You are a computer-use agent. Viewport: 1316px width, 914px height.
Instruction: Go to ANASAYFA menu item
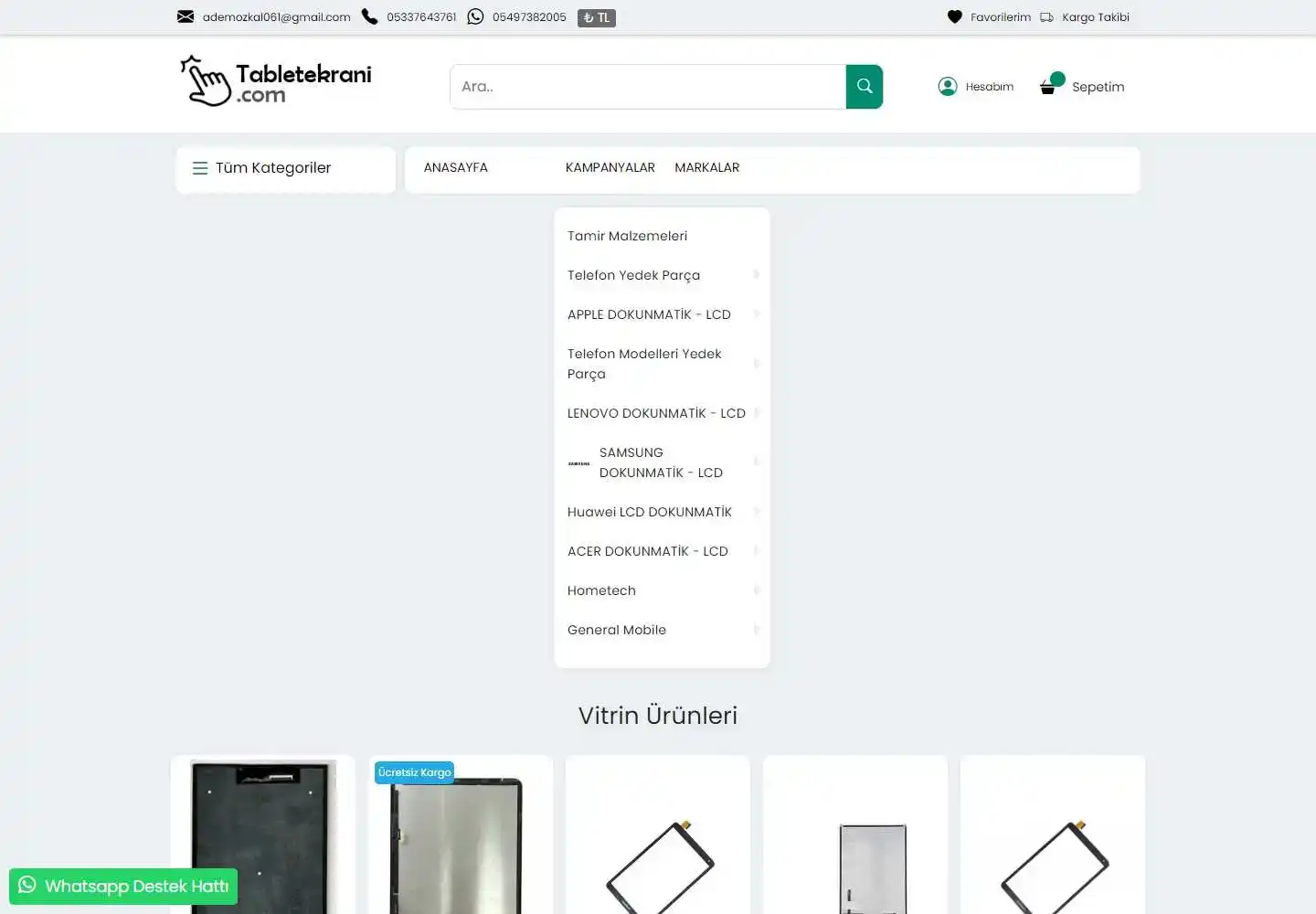point(456,167)
